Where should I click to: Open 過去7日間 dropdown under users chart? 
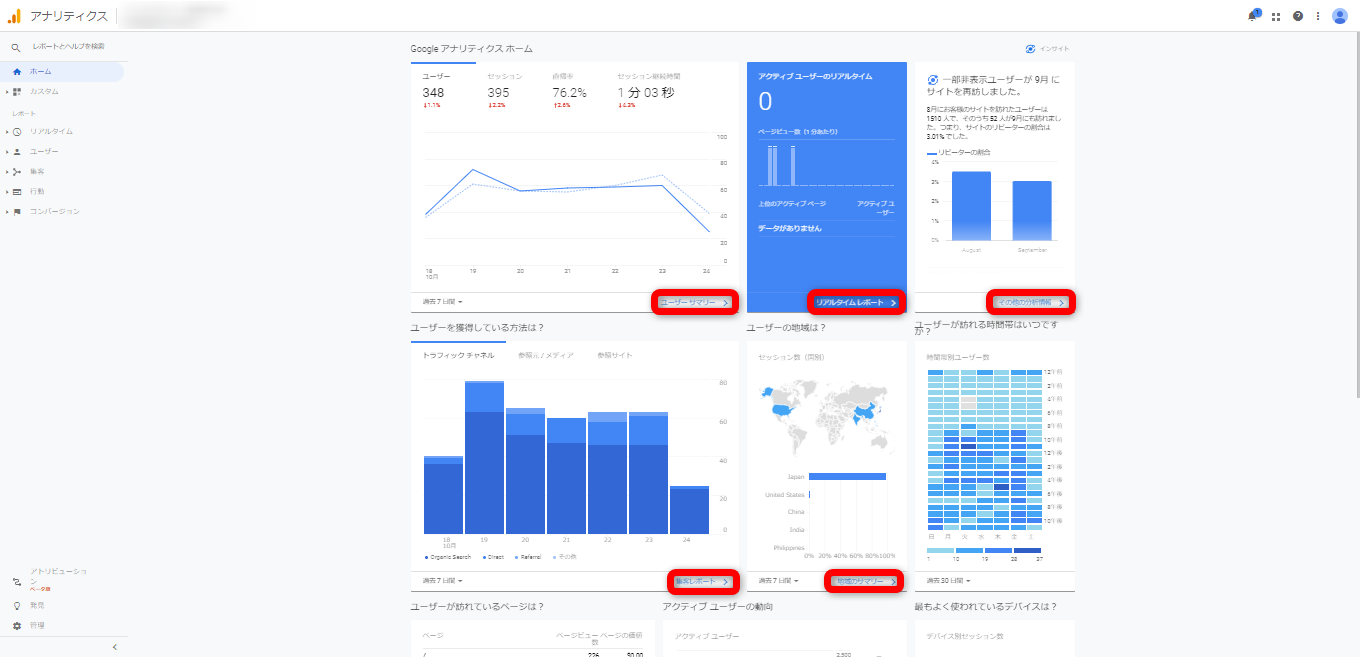[x=442, y=301]
